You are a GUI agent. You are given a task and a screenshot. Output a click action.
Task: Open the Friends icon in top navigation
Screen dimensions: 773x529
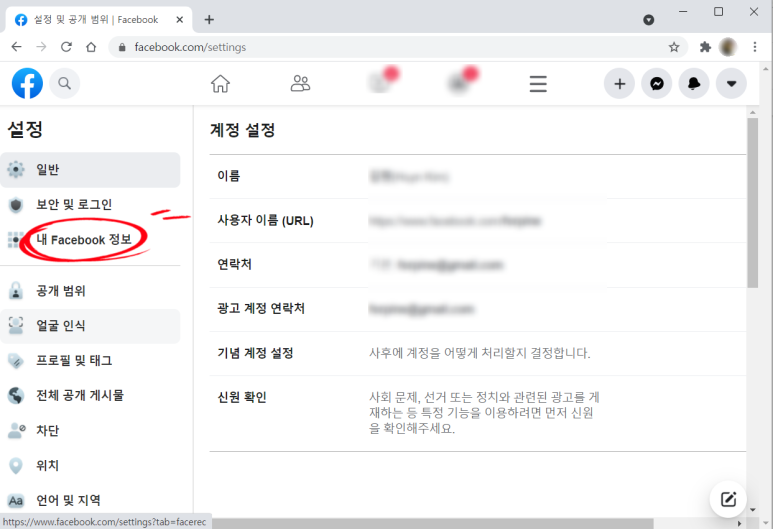pyautogui.click(x=300, y=84)
